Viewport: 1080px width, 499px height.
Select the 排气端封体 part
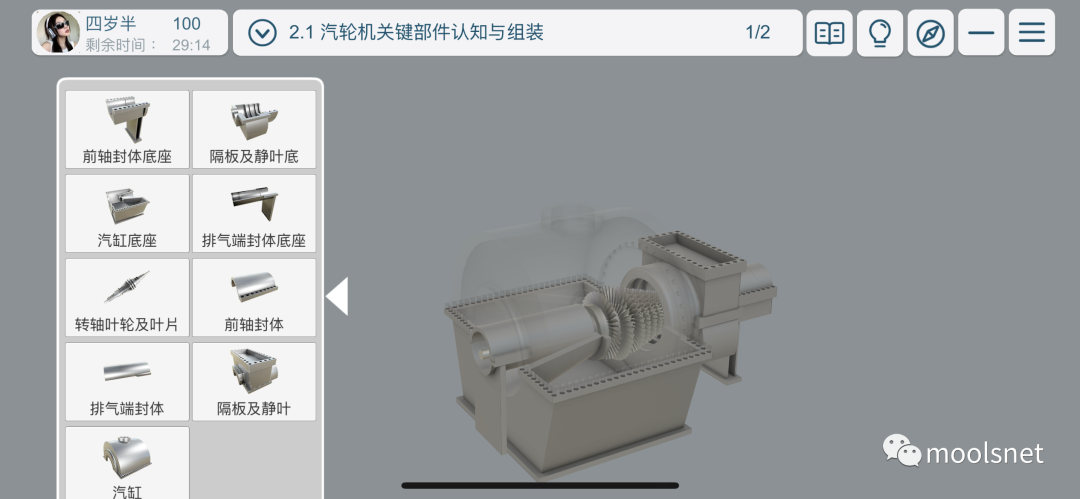tap(127, 382)
